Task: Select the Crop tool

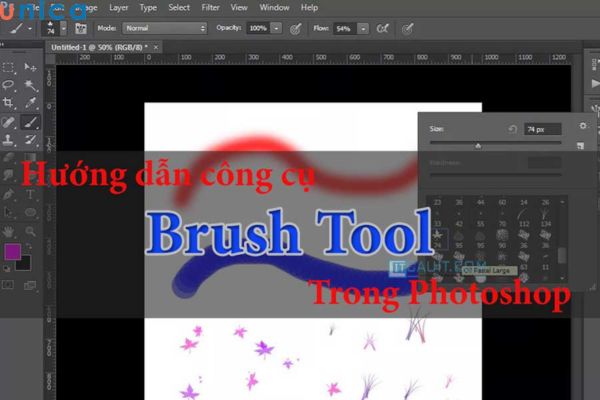Action: [9, 103]
